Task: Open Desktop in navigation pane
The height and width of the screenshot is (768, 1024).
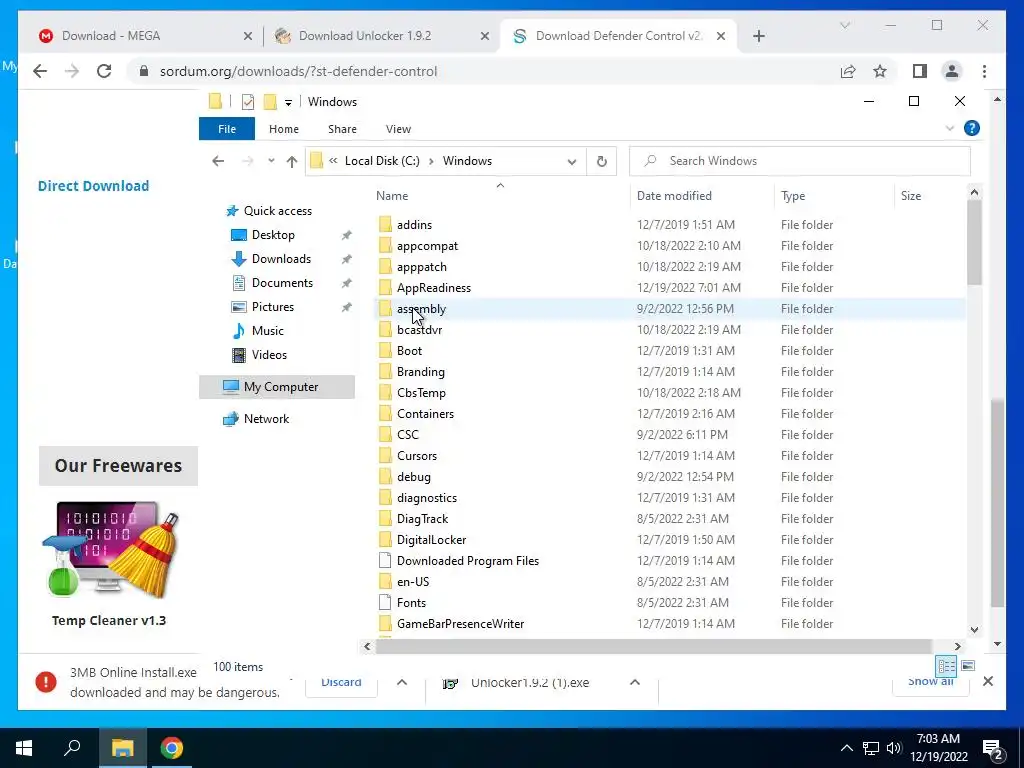Action: 273,235
